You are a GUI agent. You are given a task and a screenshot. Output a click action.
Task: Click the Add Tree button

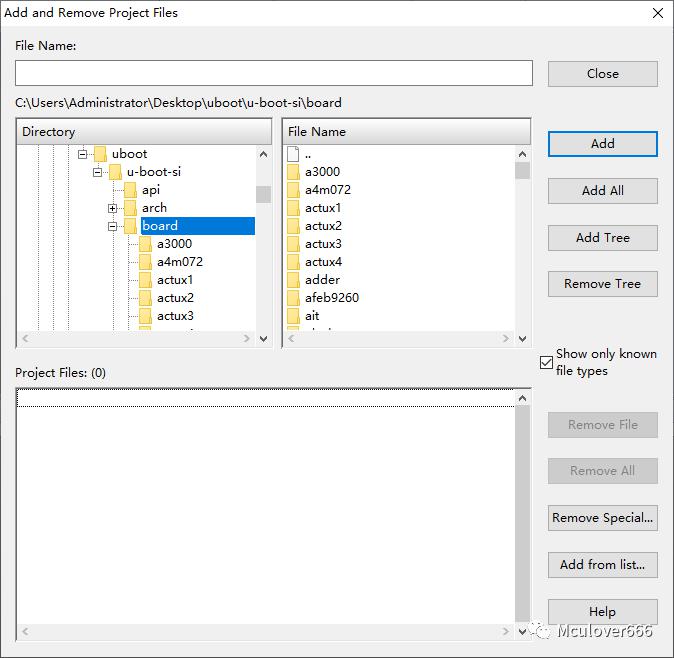tap(603, 238)
